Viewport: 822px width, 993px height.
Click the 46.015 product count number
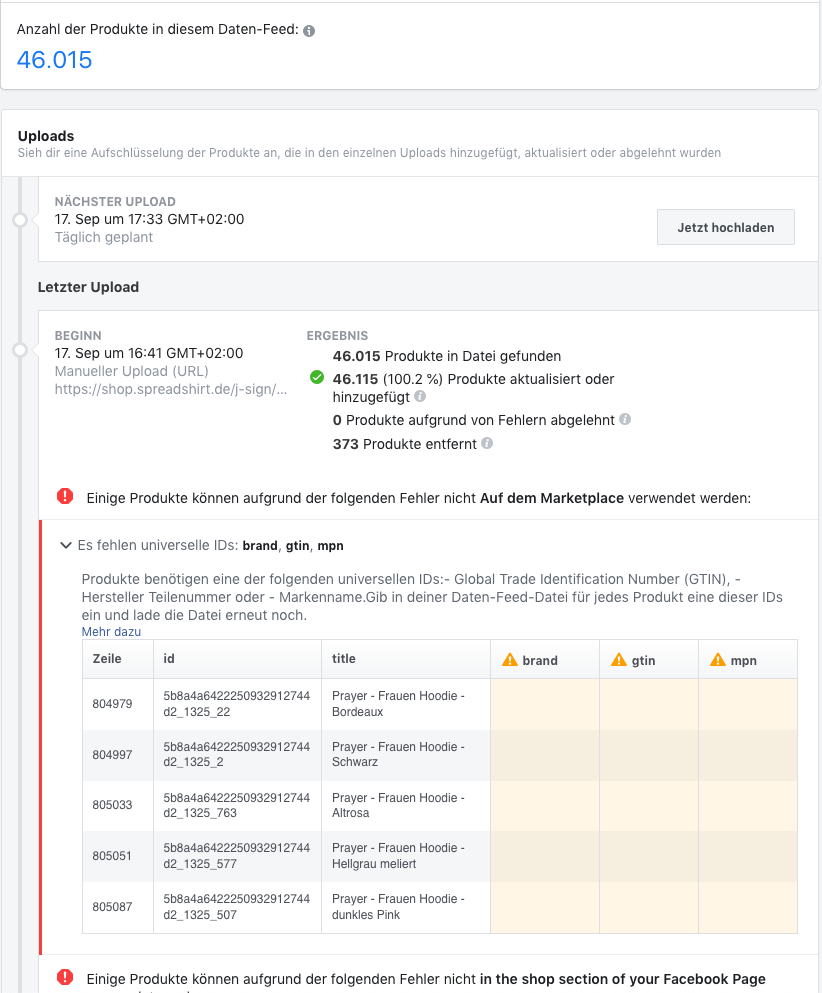coord(54,60)
